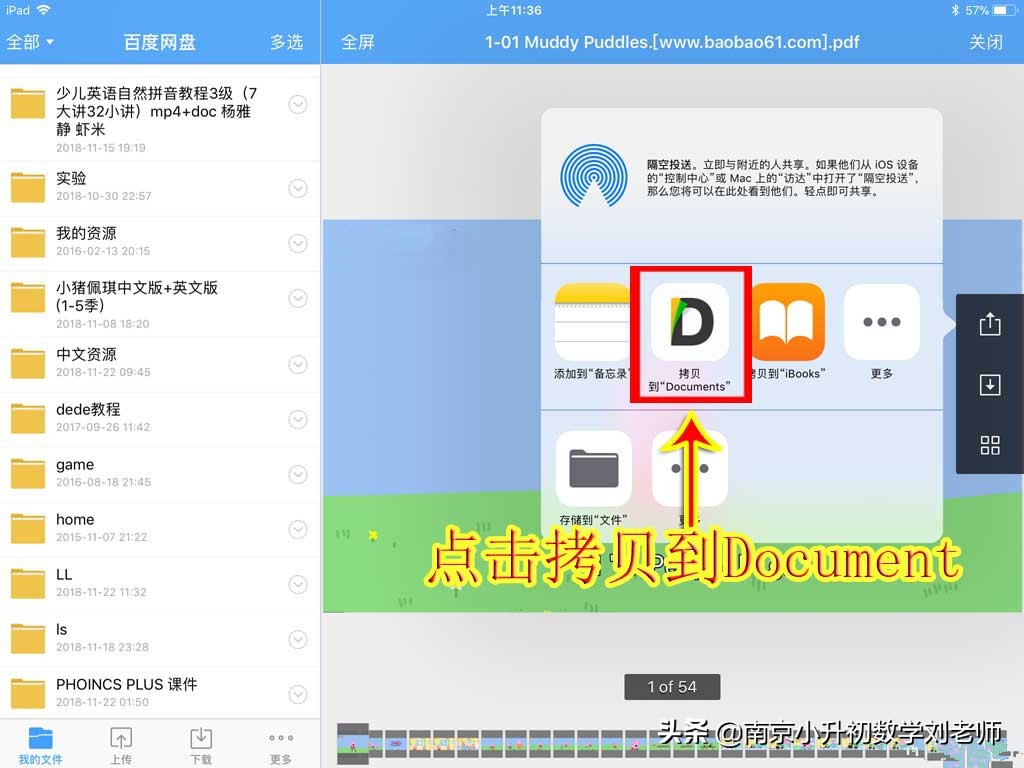Viewport: 1024px width, 768px height.
Task: Tap the Upload (上传) icon in bottom bar
Action: click(x=121, y=742)
